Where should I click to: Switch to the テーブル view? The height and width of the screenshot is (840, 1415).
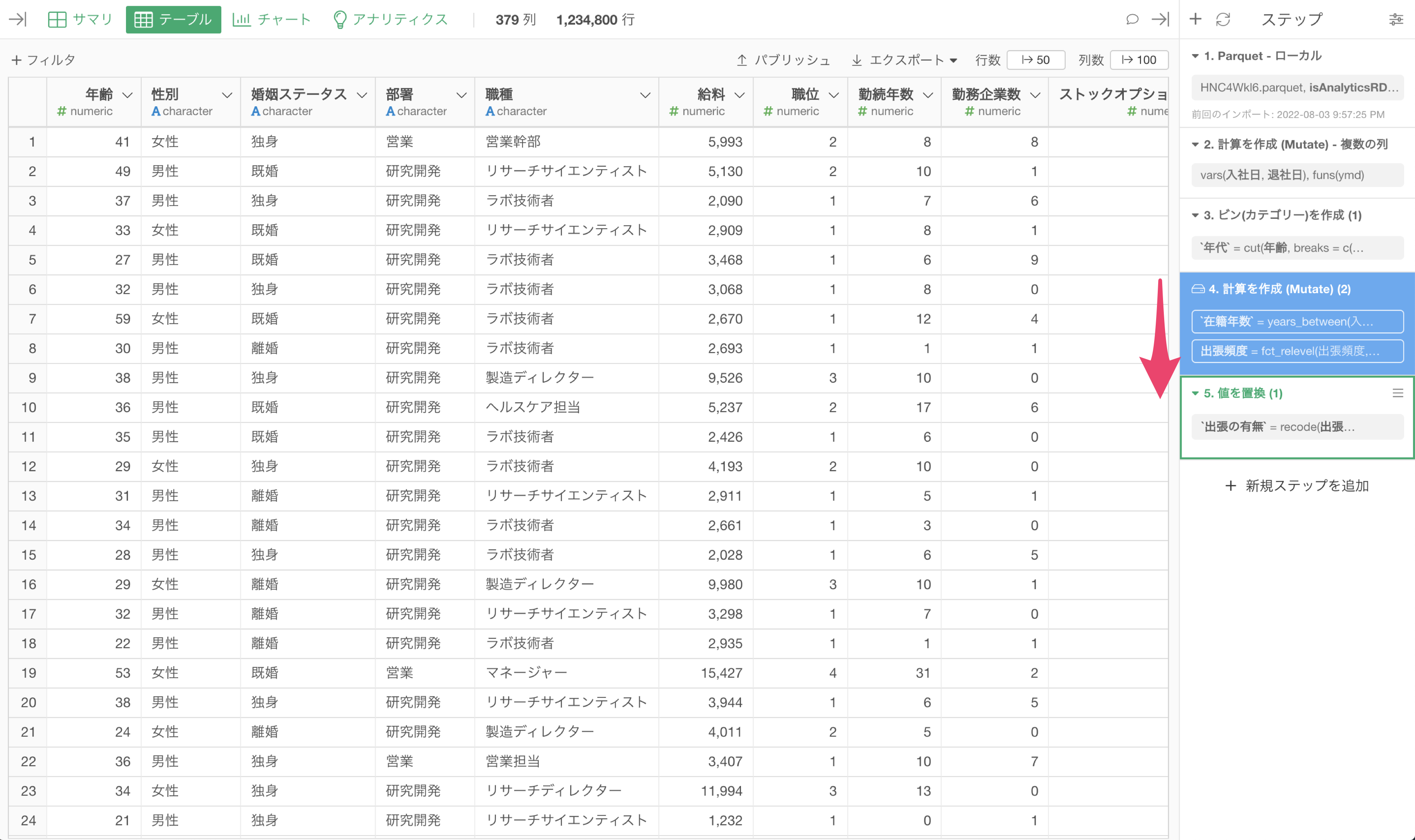pyautogui.click(x=173, y=19)
